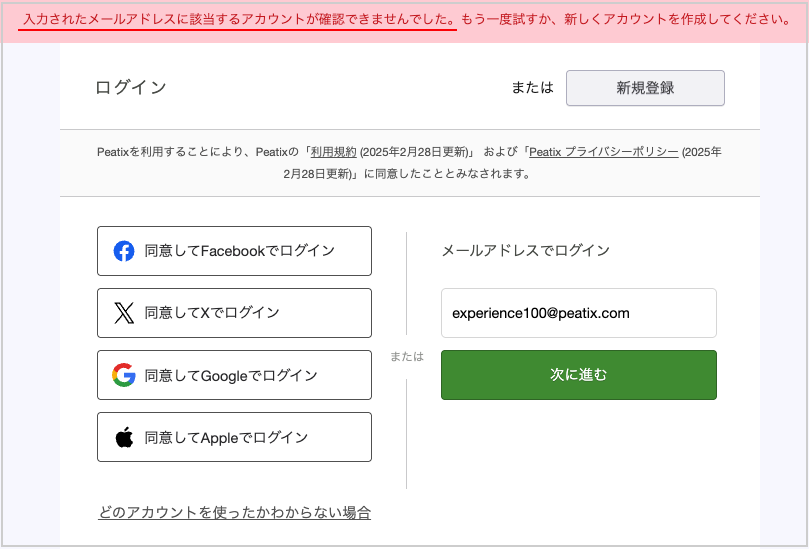The image size is (809, 549).
Task: Click the X logo icon
Action: pos(124,313)
